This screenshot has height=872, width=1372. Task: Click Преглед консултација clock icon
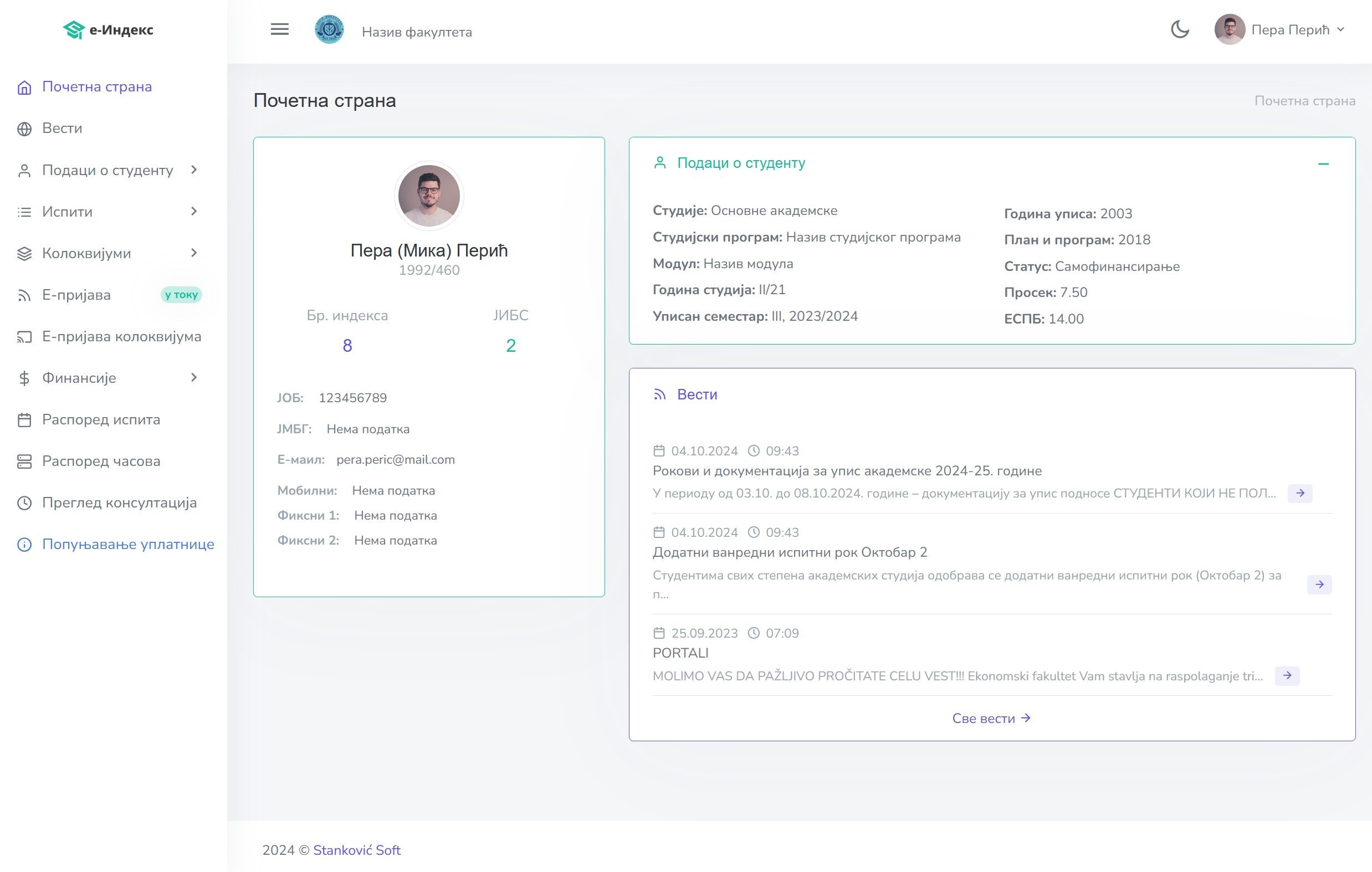(x=24, y=503)
